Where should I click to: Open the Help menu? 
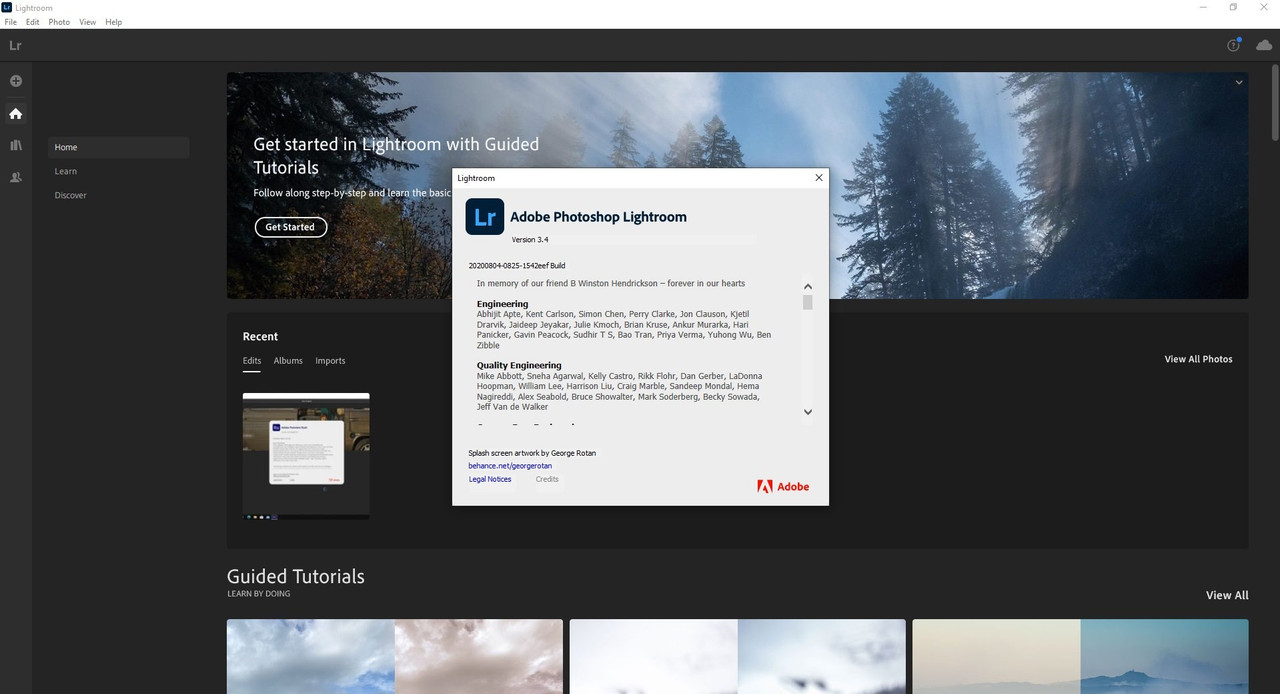(113, 22)
